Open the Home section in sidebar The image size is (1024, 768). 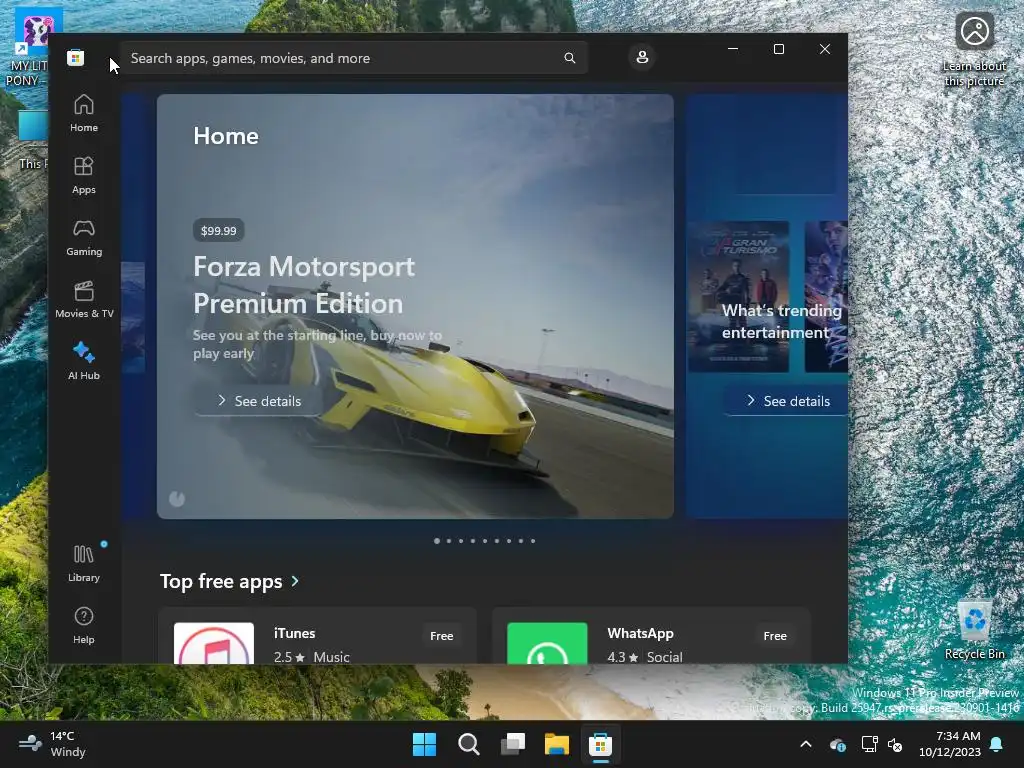[x=84, y=114]
